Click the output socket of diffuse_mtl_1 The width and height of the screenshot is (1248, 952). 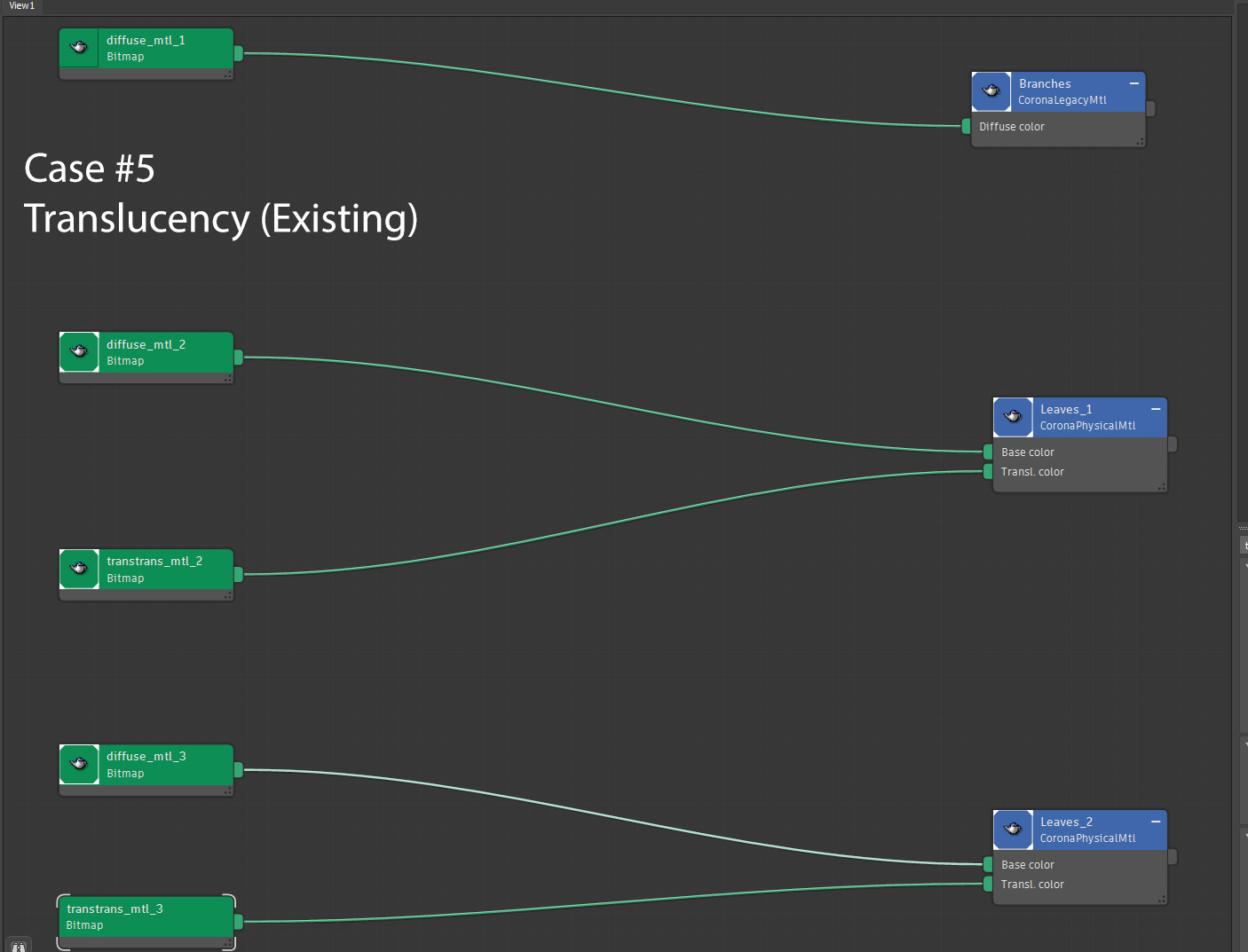(239, 54)
